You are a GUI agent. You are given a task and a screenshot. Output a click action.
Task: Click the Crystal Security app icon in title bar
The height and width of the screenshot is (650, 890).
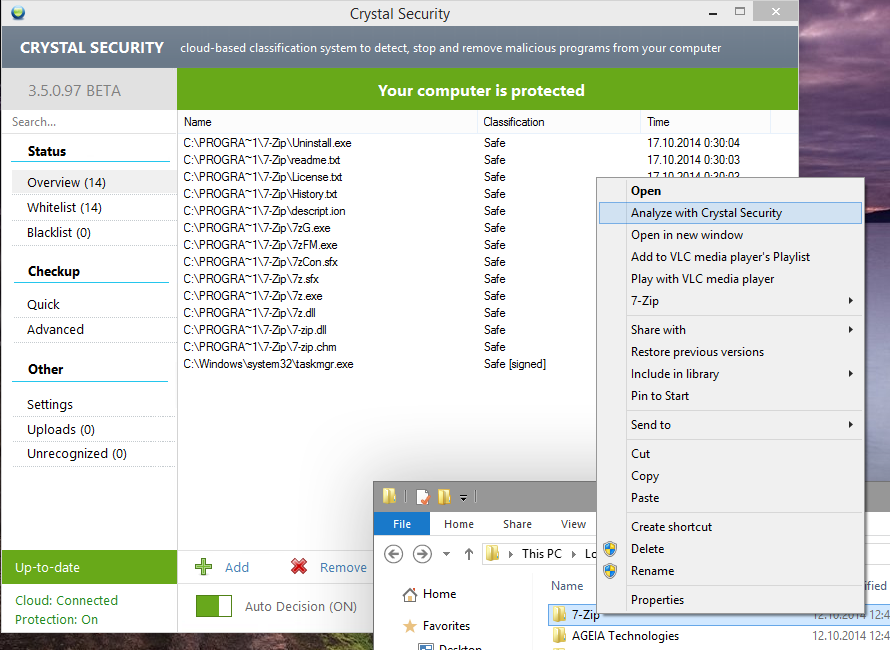click(18, 12)
